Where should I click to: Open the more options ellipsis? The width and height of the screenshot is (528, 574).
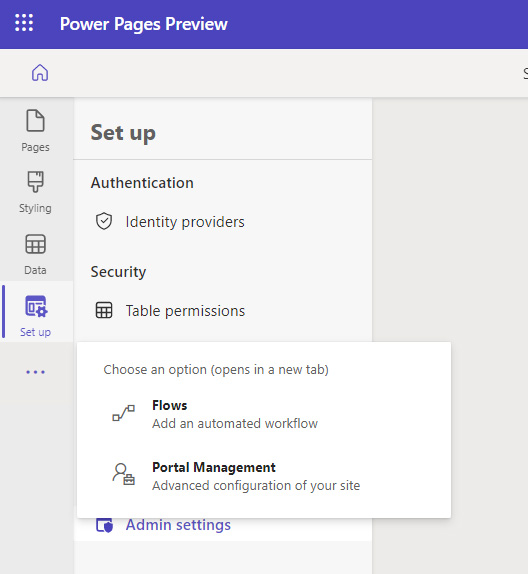(36, 372)
